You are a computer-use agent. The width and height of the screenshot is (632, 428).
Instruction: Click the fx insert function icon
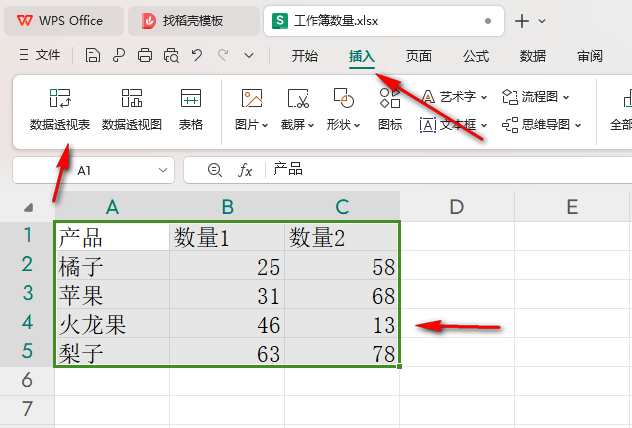tap(245, 170)
